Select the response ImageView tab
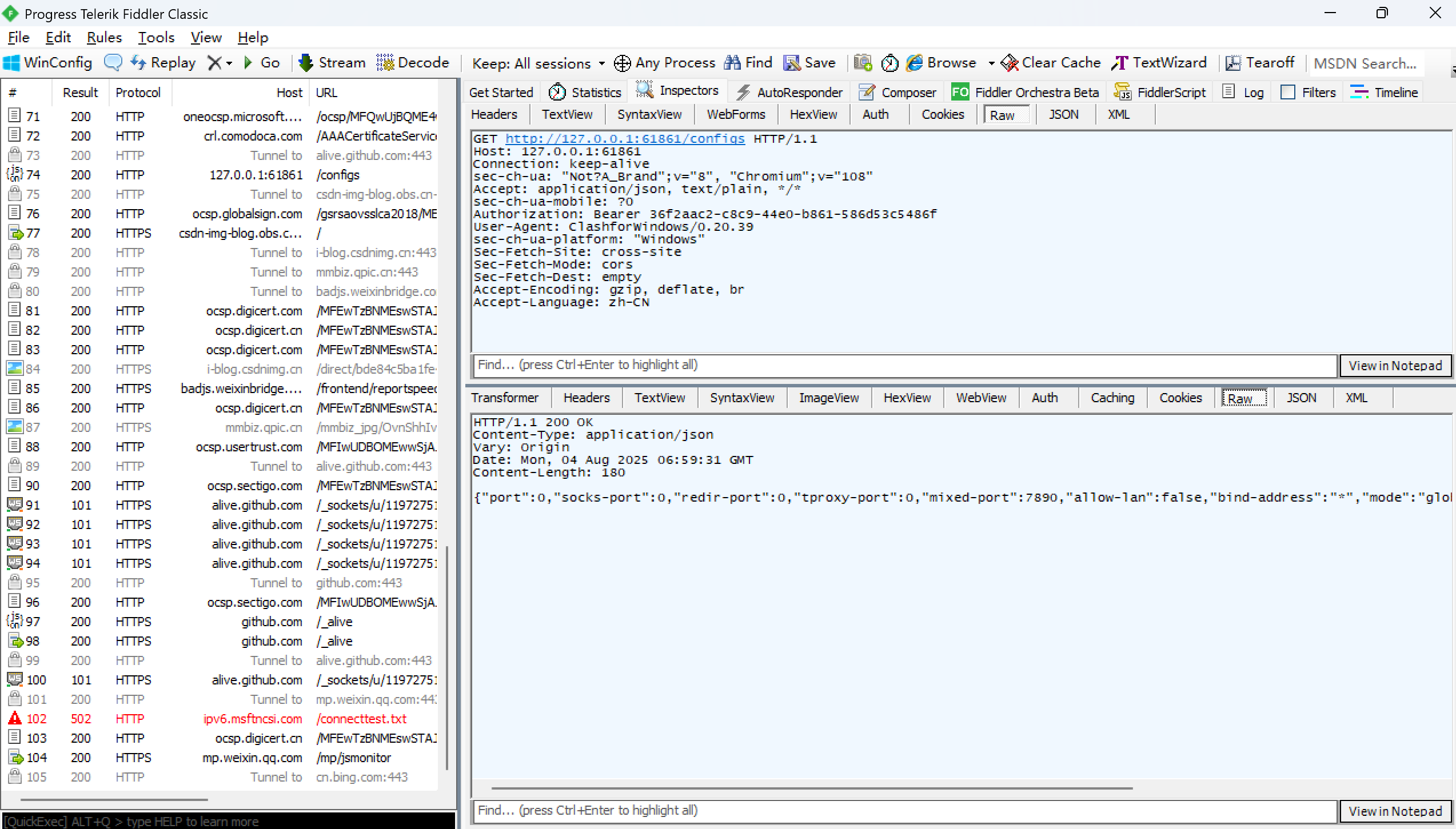This screenshot has width=1456, height=829. tap(828, 398)
